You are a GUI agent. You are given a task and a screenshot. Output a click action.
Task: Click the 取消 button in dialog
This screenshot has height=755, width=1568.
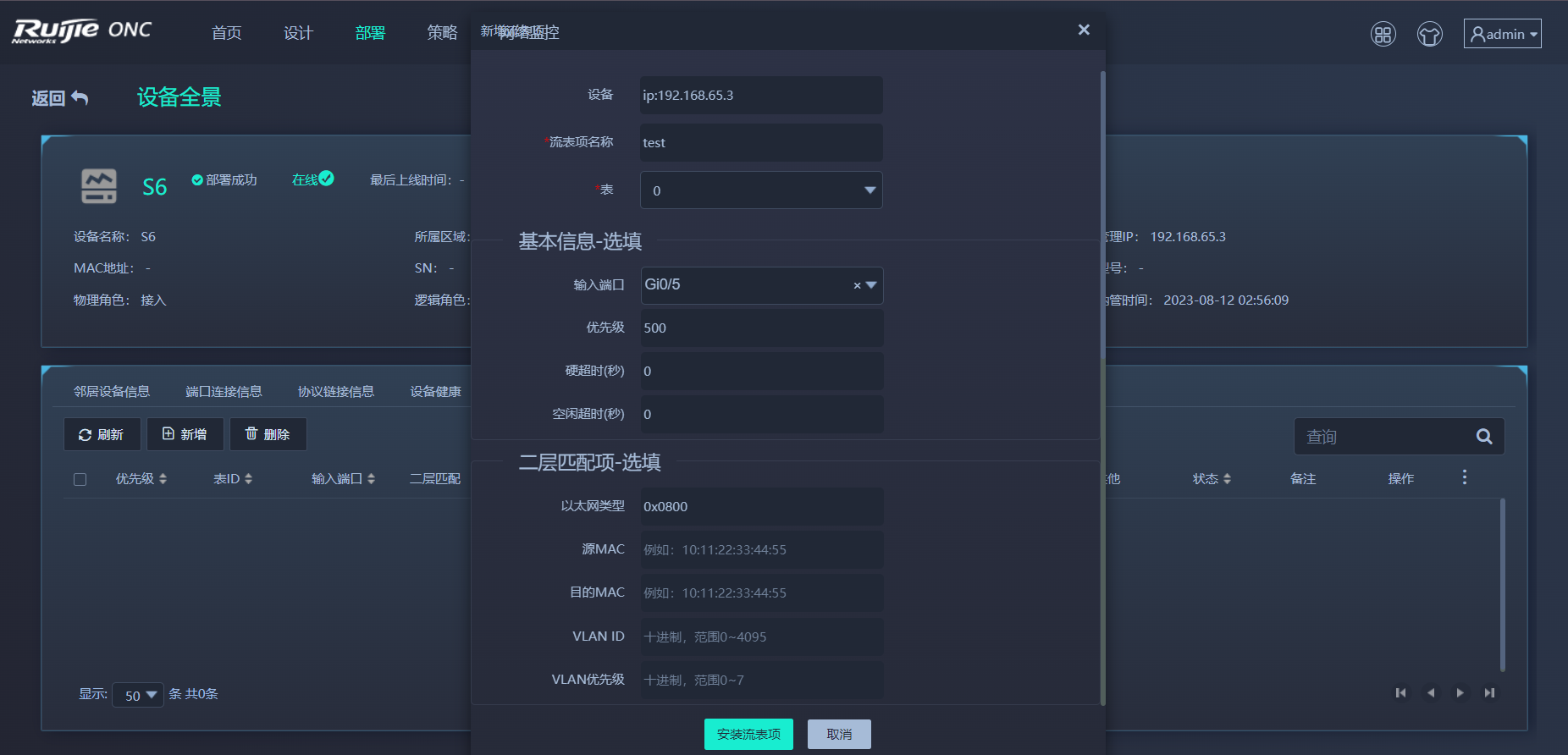pyautogui.click(x=839, y=734)
